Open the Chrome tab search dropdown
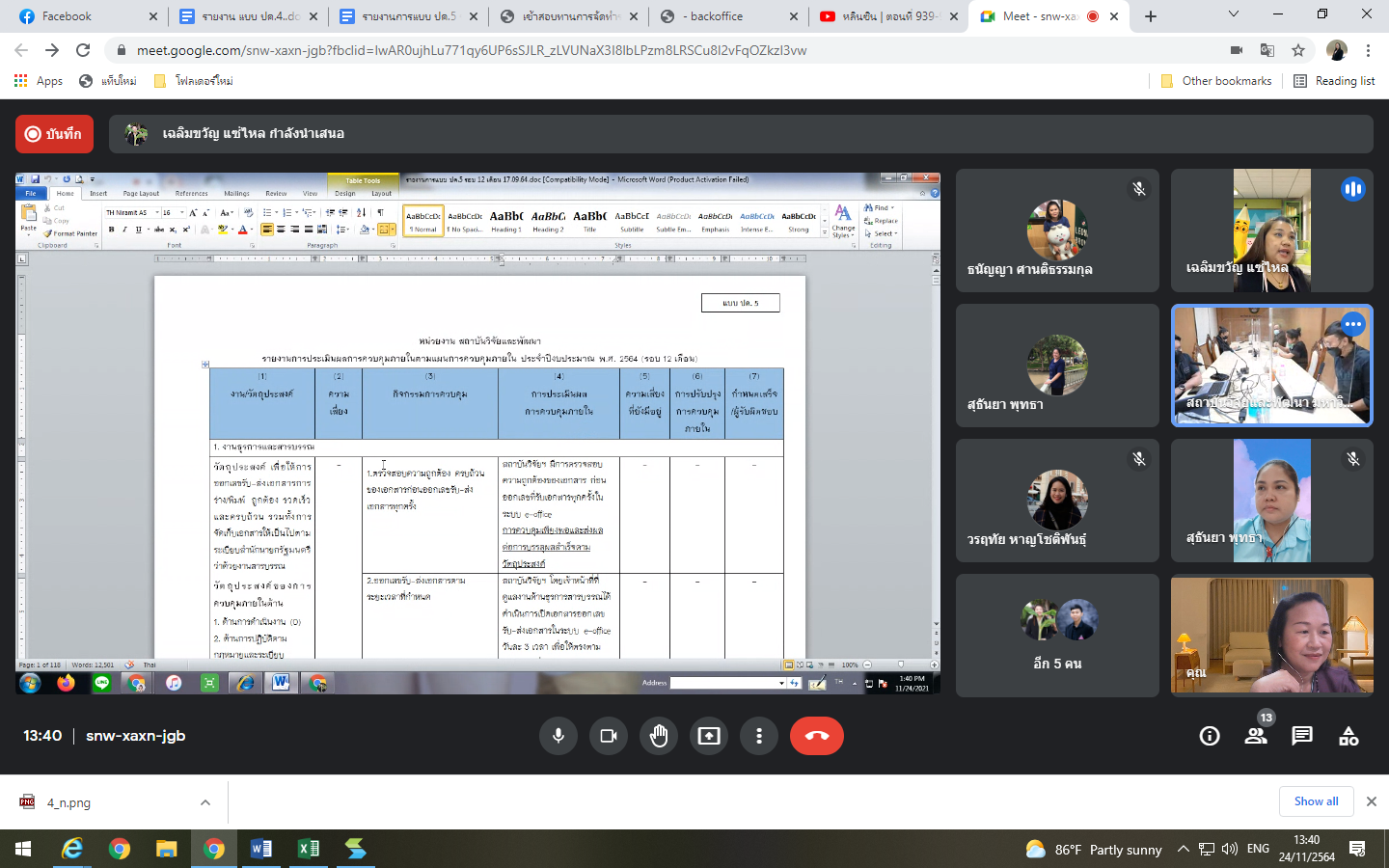The width and height of the screenshot is (1389, 868). 1233,15
